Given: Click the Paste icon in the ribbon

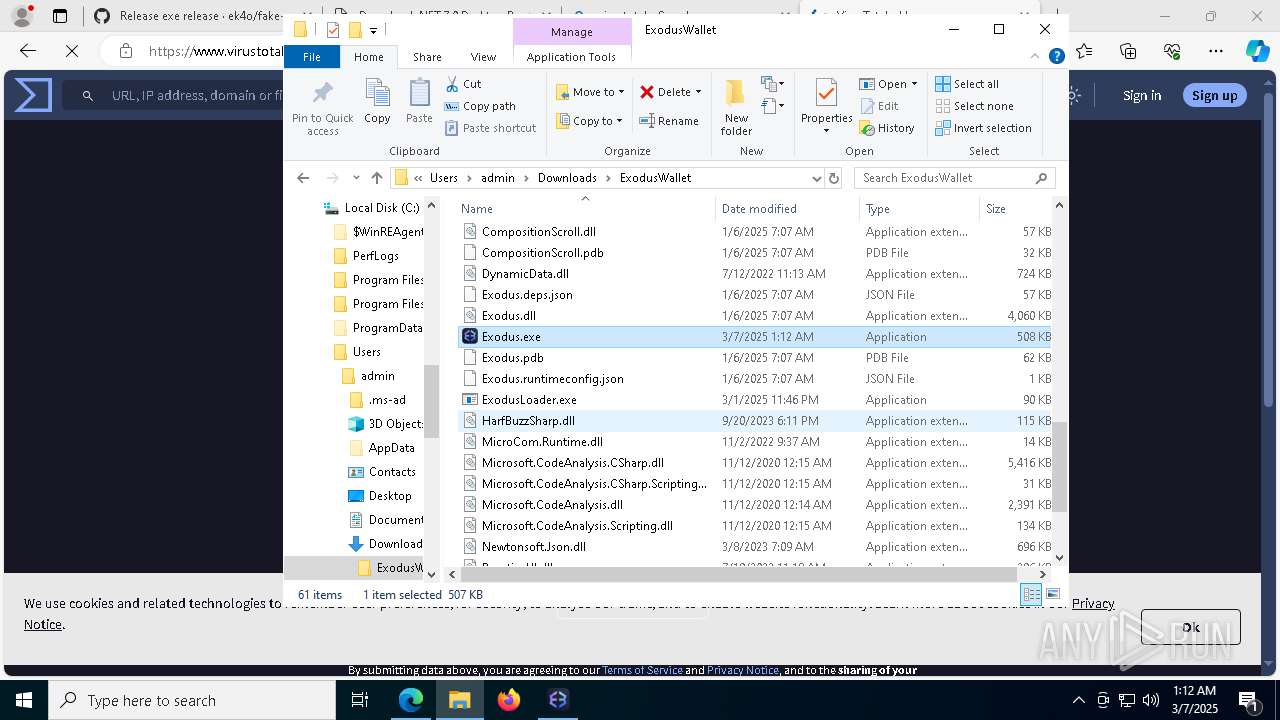Looking at the screenshot, I should [419, 102].
